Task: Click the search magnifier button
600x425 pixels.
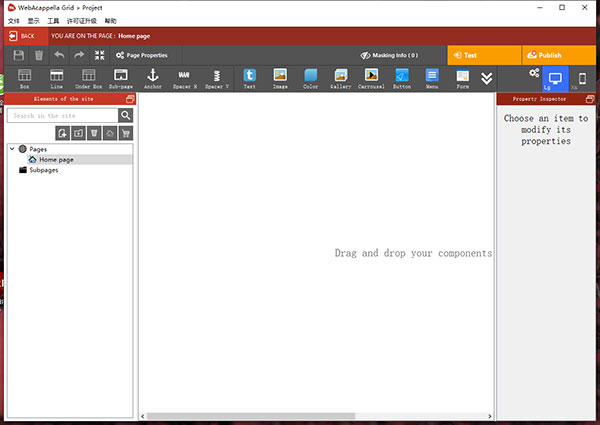Action: pos(126,116)
